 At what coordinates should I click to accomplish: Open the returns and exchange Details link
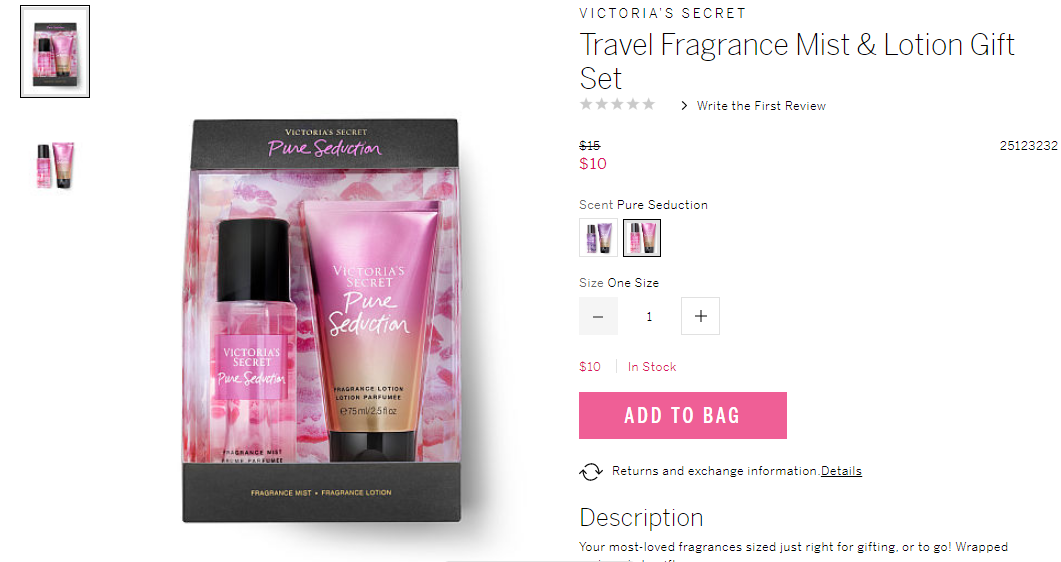coord(841,471)
